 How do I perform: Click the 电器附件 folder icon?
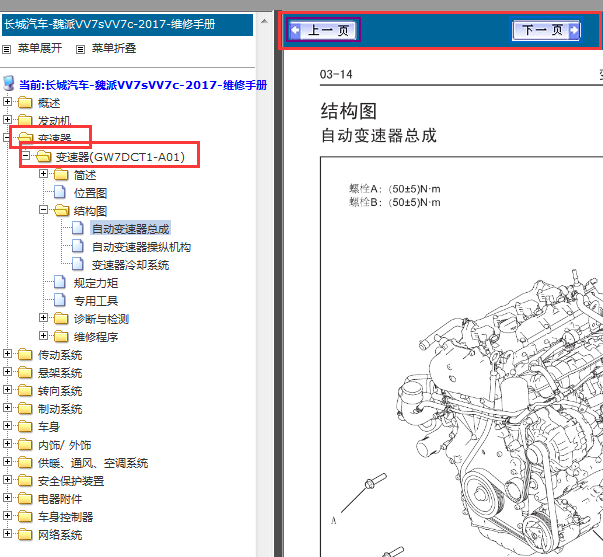pyautogui.click(x=25, y=498)
